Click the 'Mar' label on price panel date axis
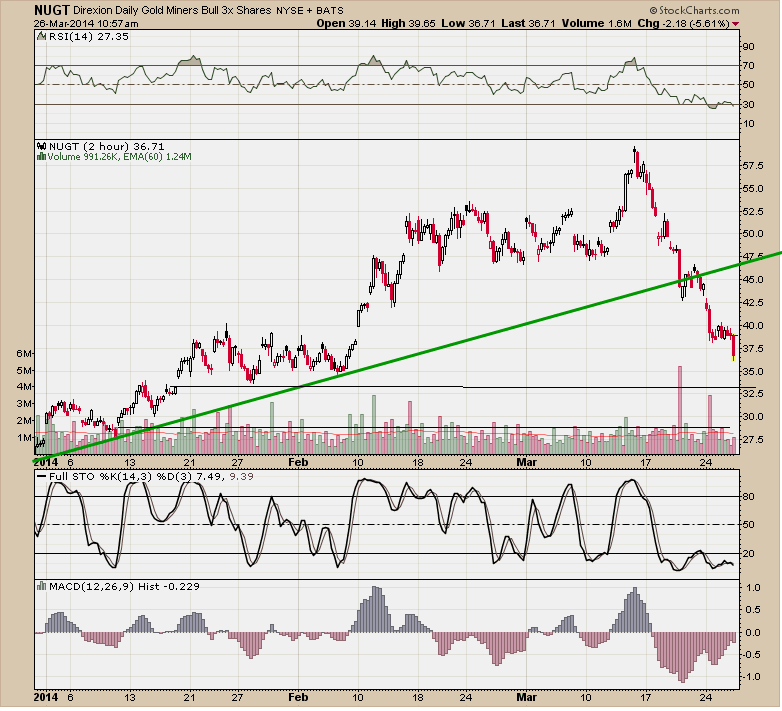 527,462
